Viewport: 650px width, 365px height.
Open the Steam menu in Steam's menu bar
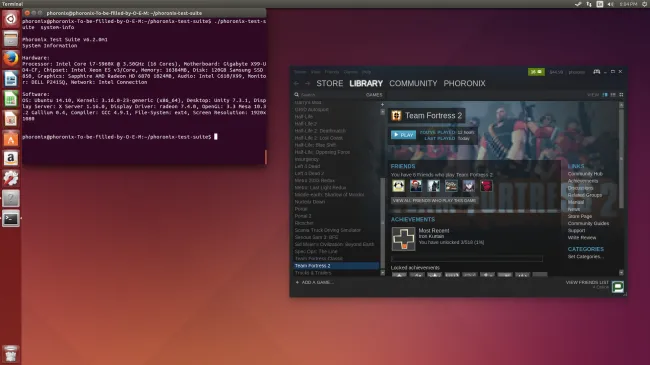coord(300,72)
